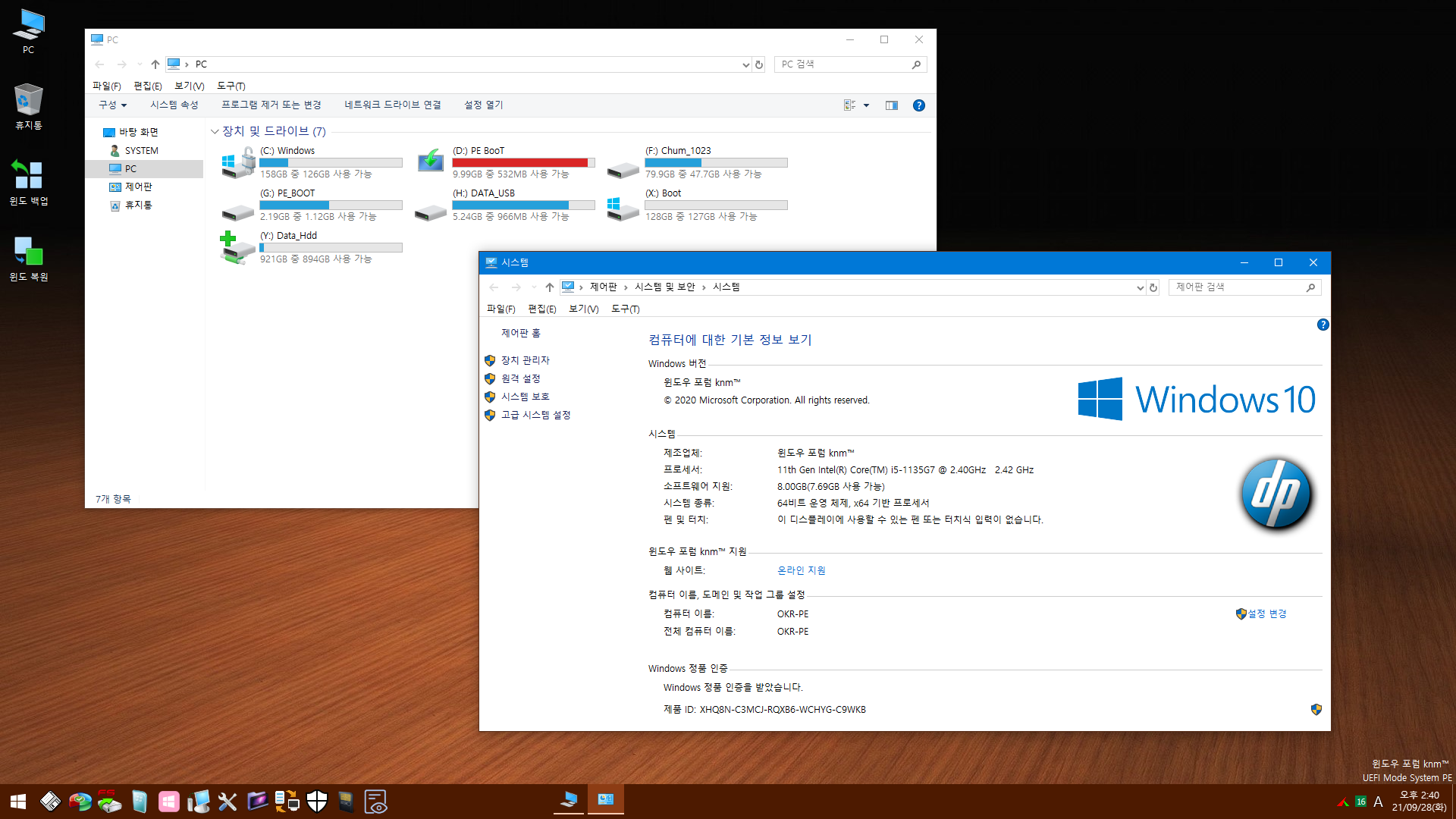Open 파일(F) menu in System window
Screen dimensions: 1456x819
click(500, 309)
